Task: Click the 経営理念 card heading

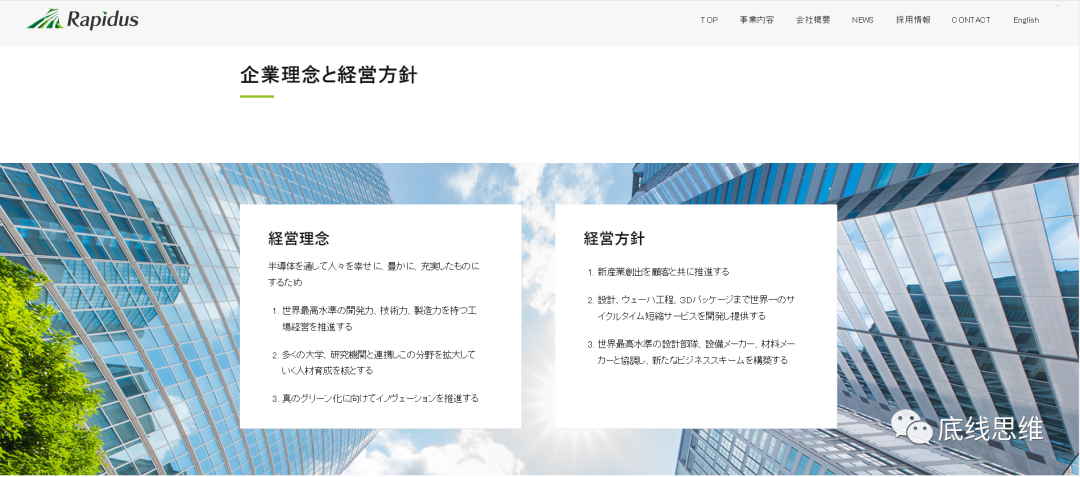Action: point(299,239)
